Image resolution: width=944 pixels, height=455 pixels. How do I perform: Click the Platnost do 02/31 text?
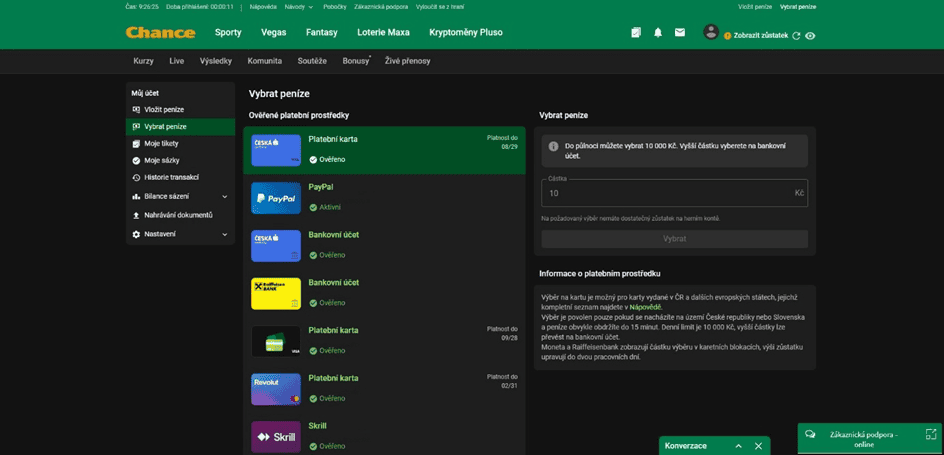502,381
